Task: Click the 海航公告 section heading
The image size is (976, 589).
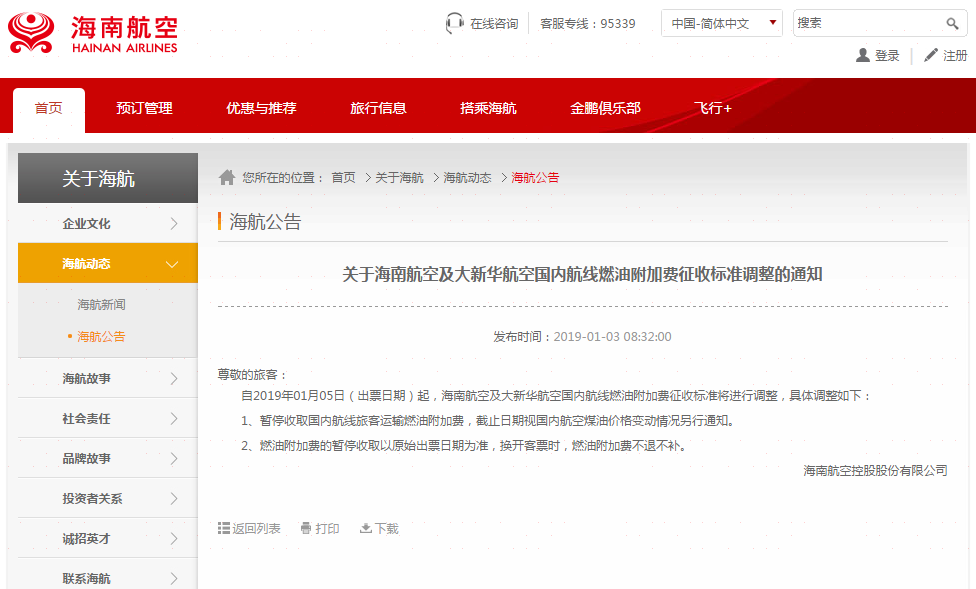Action: (x=265, y=222)
